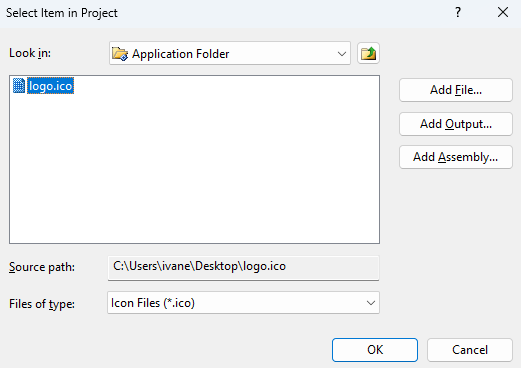Click the Look in label
The width and height of the screenshot is (521, 368).
click(x=30, y=53)
